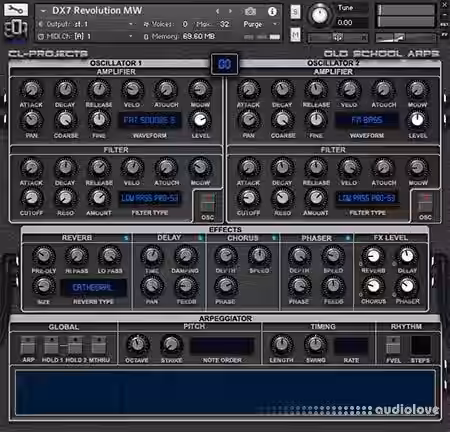
Task: Take snapshot with camera icon
Action: [x=250, y=12]
